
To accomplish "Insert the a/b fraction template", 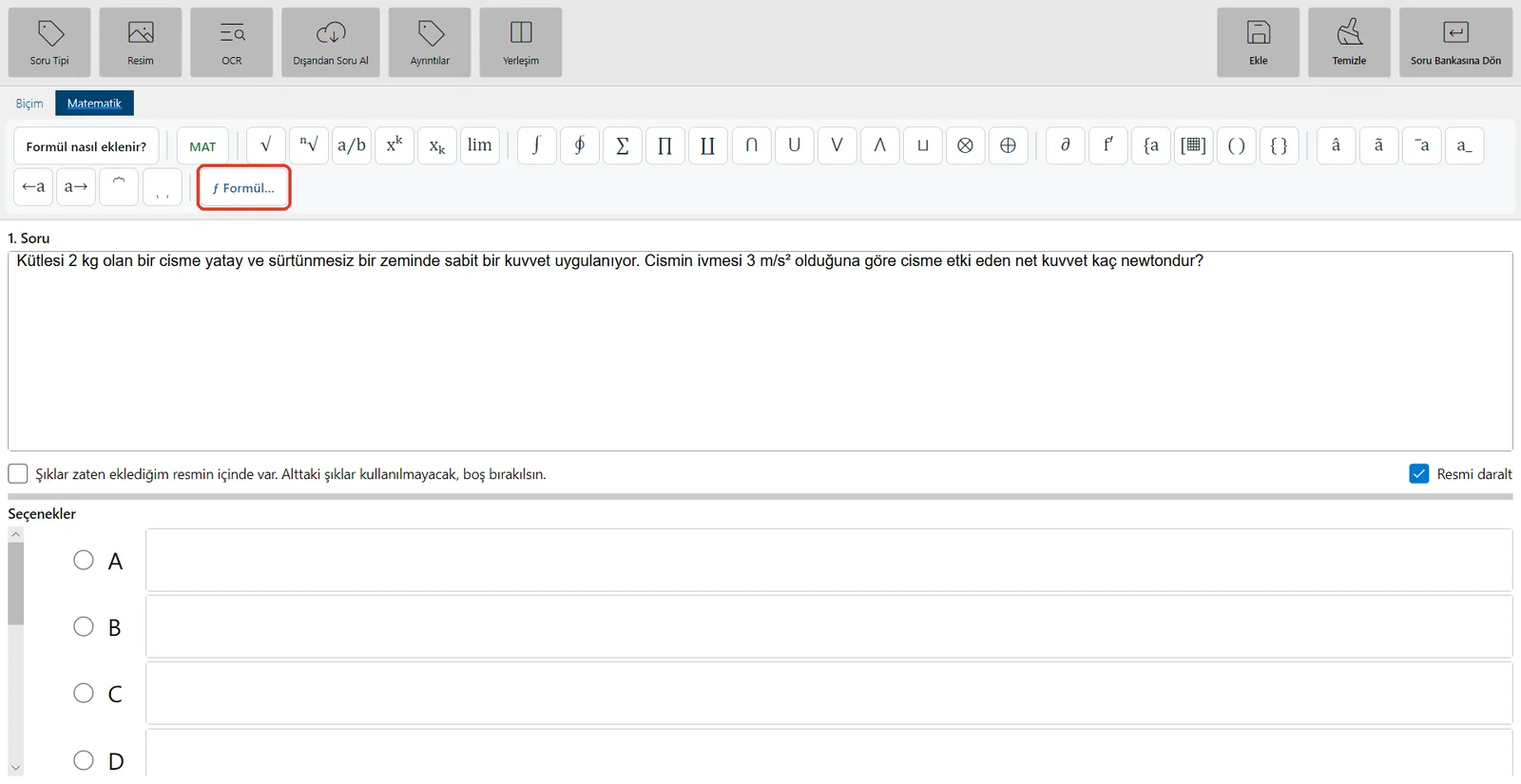I will pyautogui.click(x=352, y=145).
